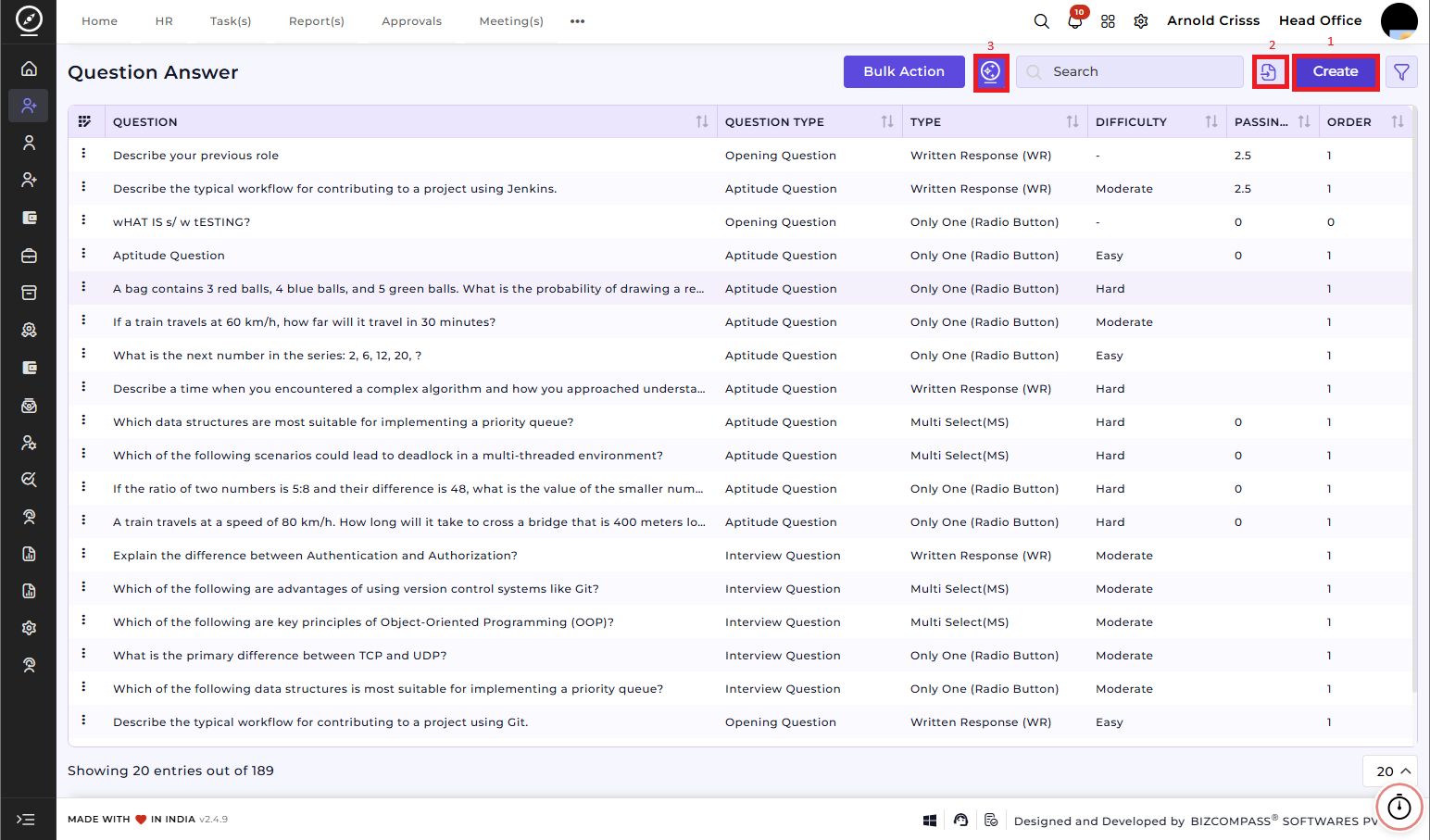Viewport: 1430px width, 840px height.
Task: Open the settings gear icon in left sidebar
Action: pyautogui.click(x=29, y=628)
